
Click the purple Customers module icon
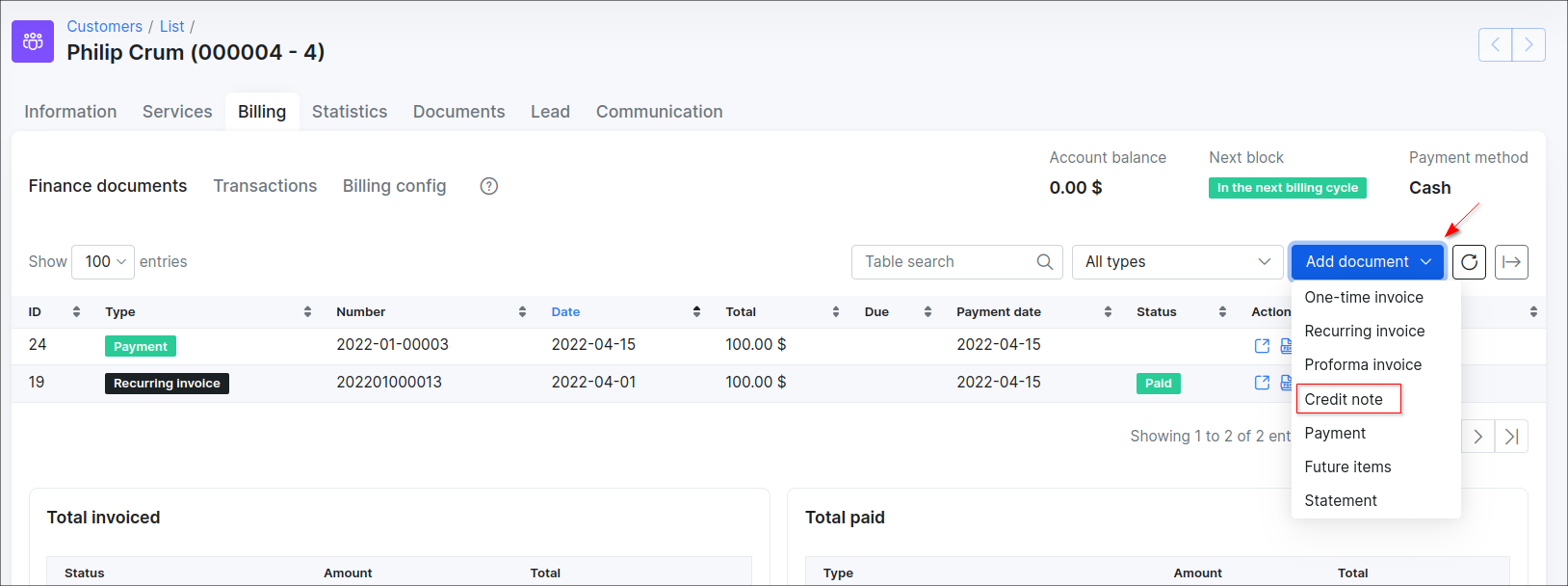(x=33, y=41)
